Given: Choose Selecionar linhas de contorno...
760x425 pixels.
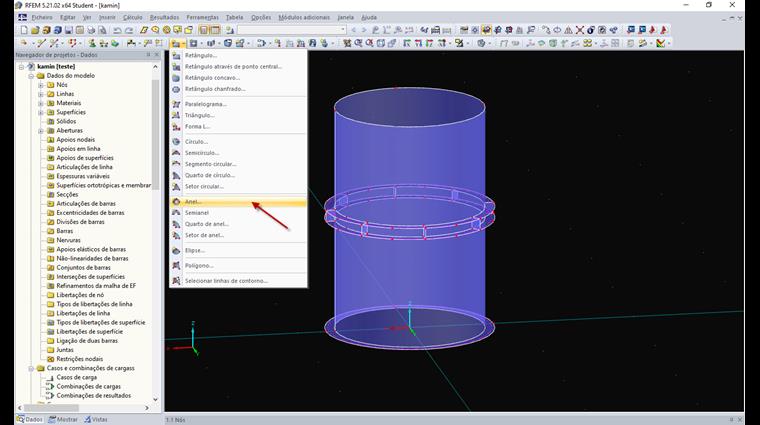Looking at the screenshot, I should click(x=238, y=281).
